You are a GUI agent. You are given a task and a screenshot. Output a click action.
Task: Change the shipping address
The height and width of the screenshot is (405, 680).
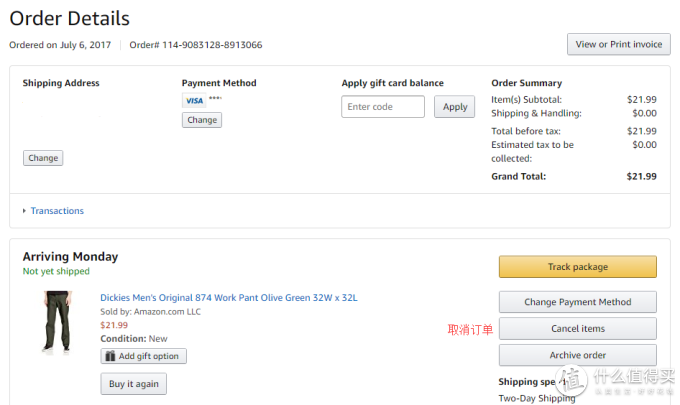pyautogui.click(x=43, y=158)
